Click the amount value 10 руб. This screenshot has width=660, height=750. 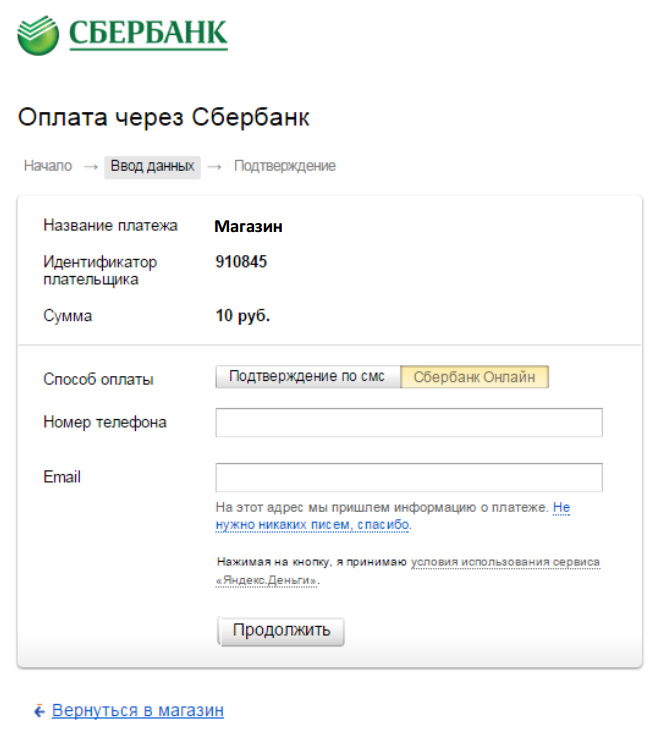click(x=243, y=316)
